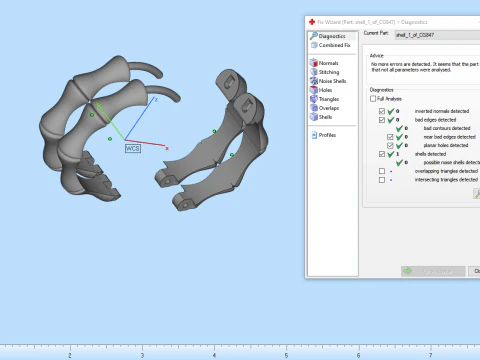Open the Triangles fixing page
Screen dimensions: 480x360
(x=325, y=99)
